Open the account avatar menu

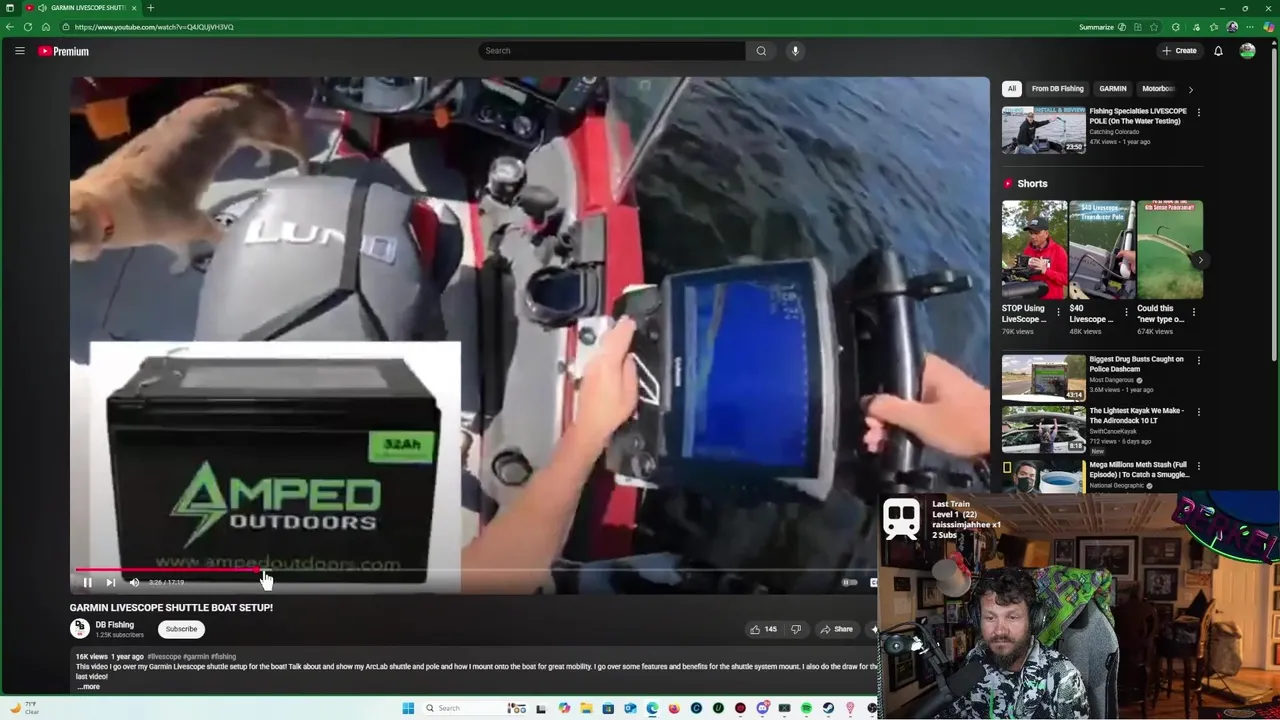(x=1247, y=51)
